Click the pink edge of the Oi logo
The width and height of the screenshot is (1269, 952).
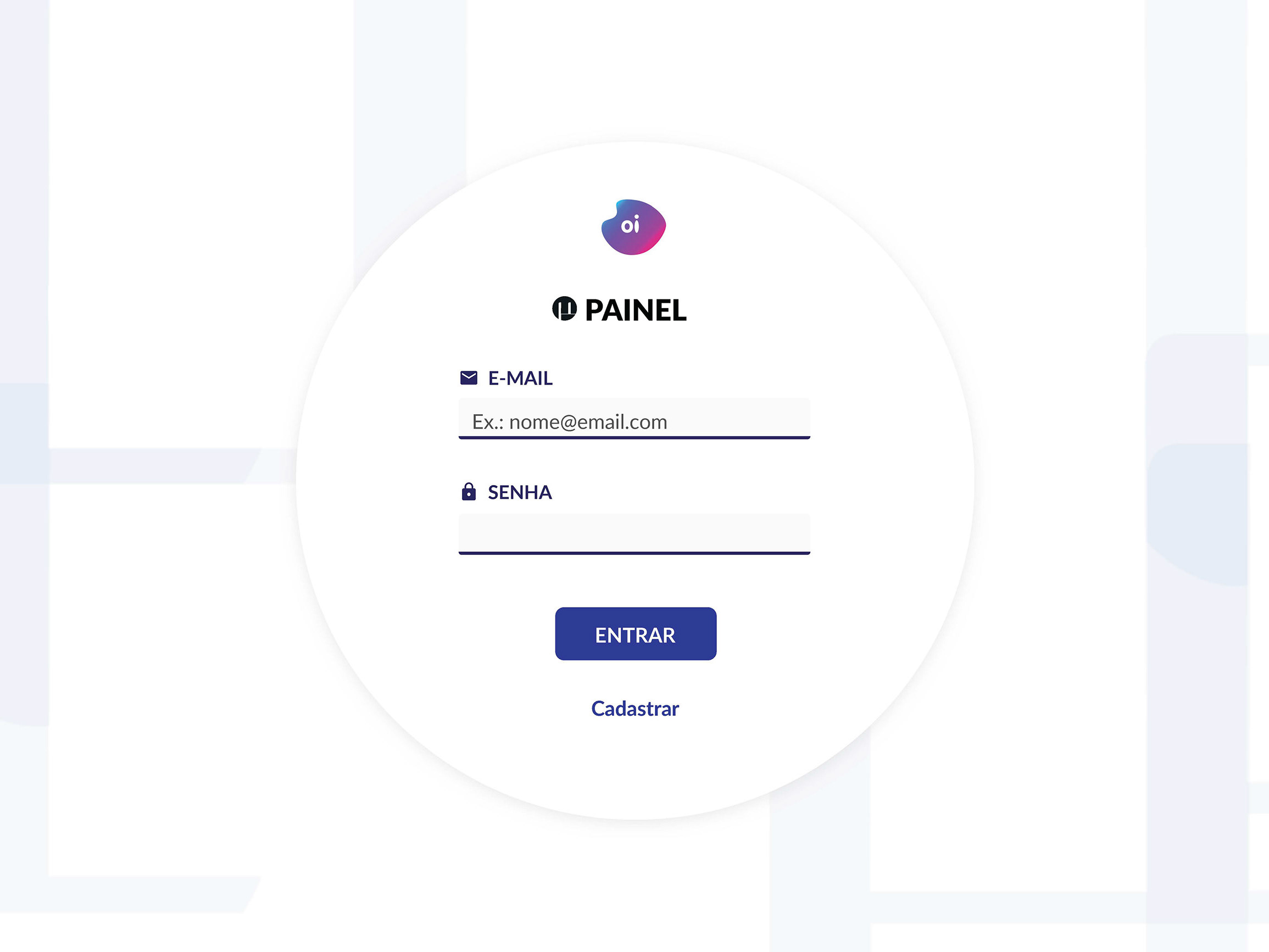point(658,241)
